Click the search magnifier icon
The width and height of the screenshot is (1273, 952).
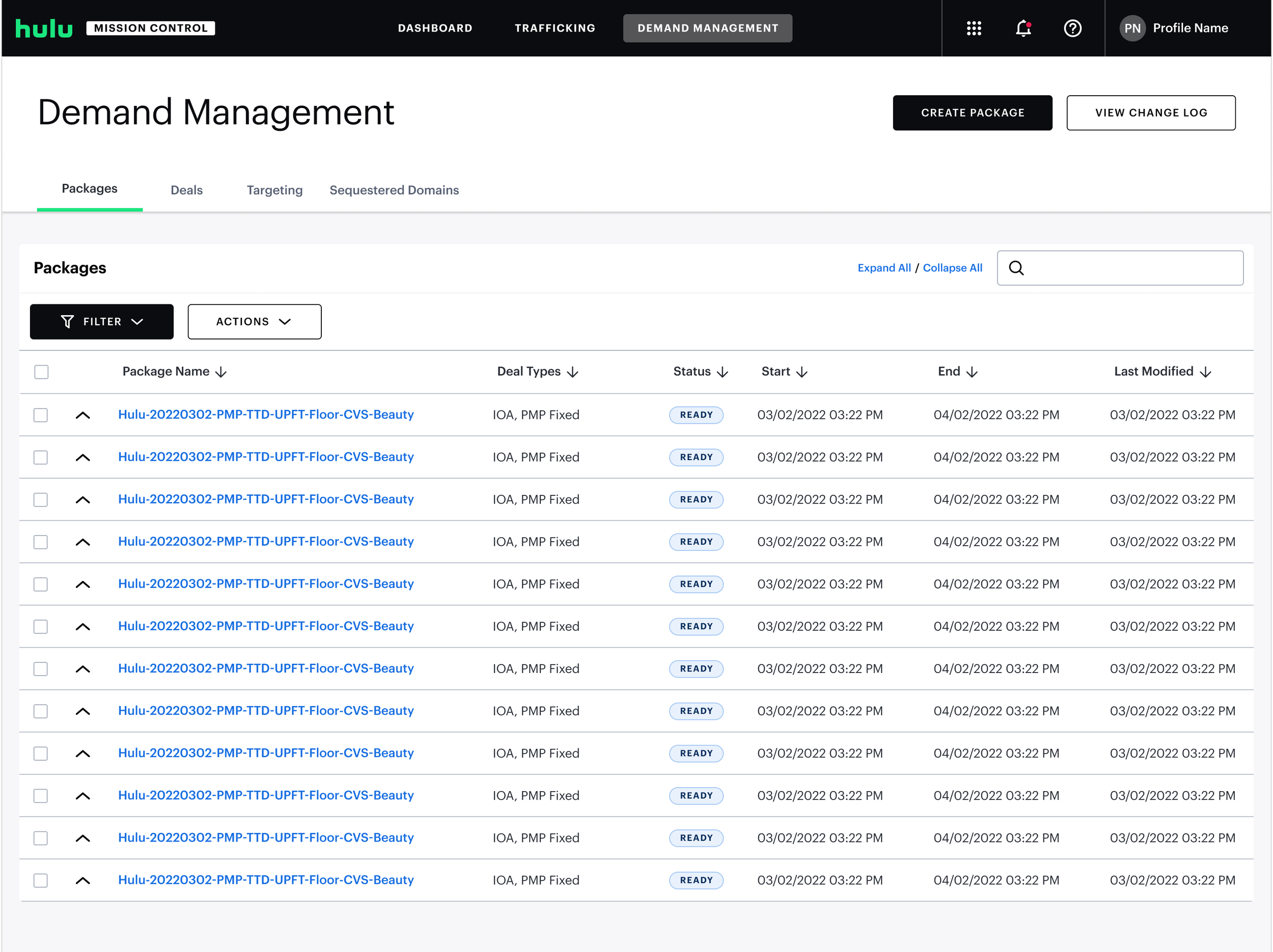pyautogui.click(x=1016, y=268)
